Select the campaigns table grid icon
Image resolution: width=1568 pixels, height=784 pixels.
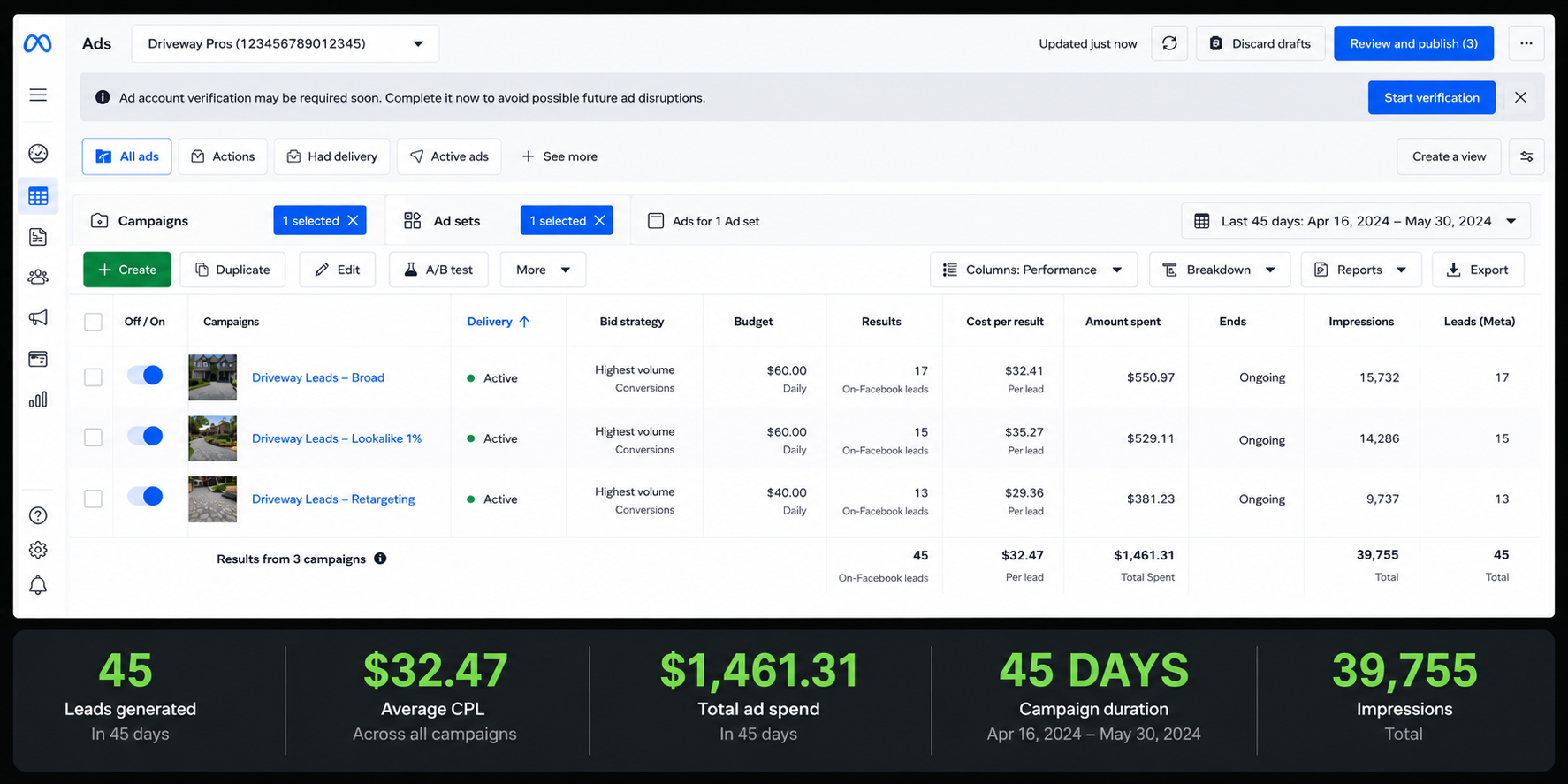pyautogui.click(x=38, y=196)
